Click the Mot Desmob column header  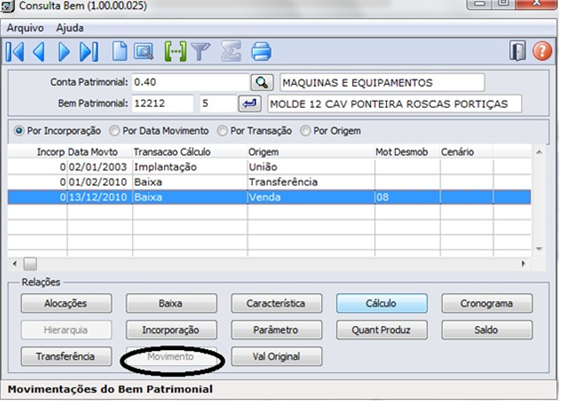[407, 152]
